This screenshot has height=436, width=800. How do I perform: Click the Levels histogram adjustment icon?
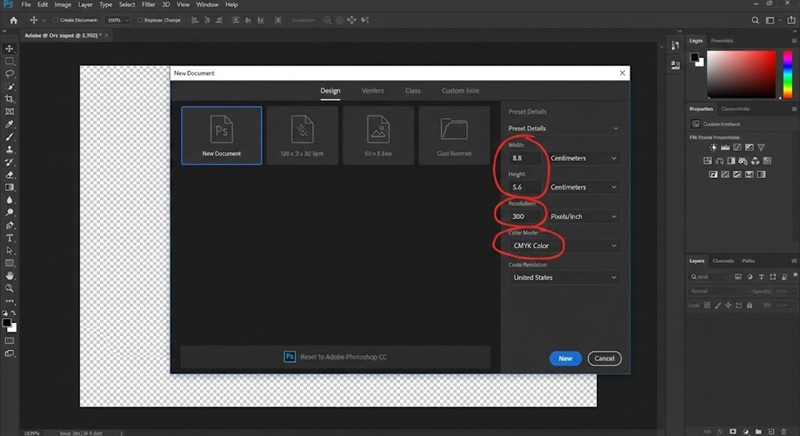725,147
